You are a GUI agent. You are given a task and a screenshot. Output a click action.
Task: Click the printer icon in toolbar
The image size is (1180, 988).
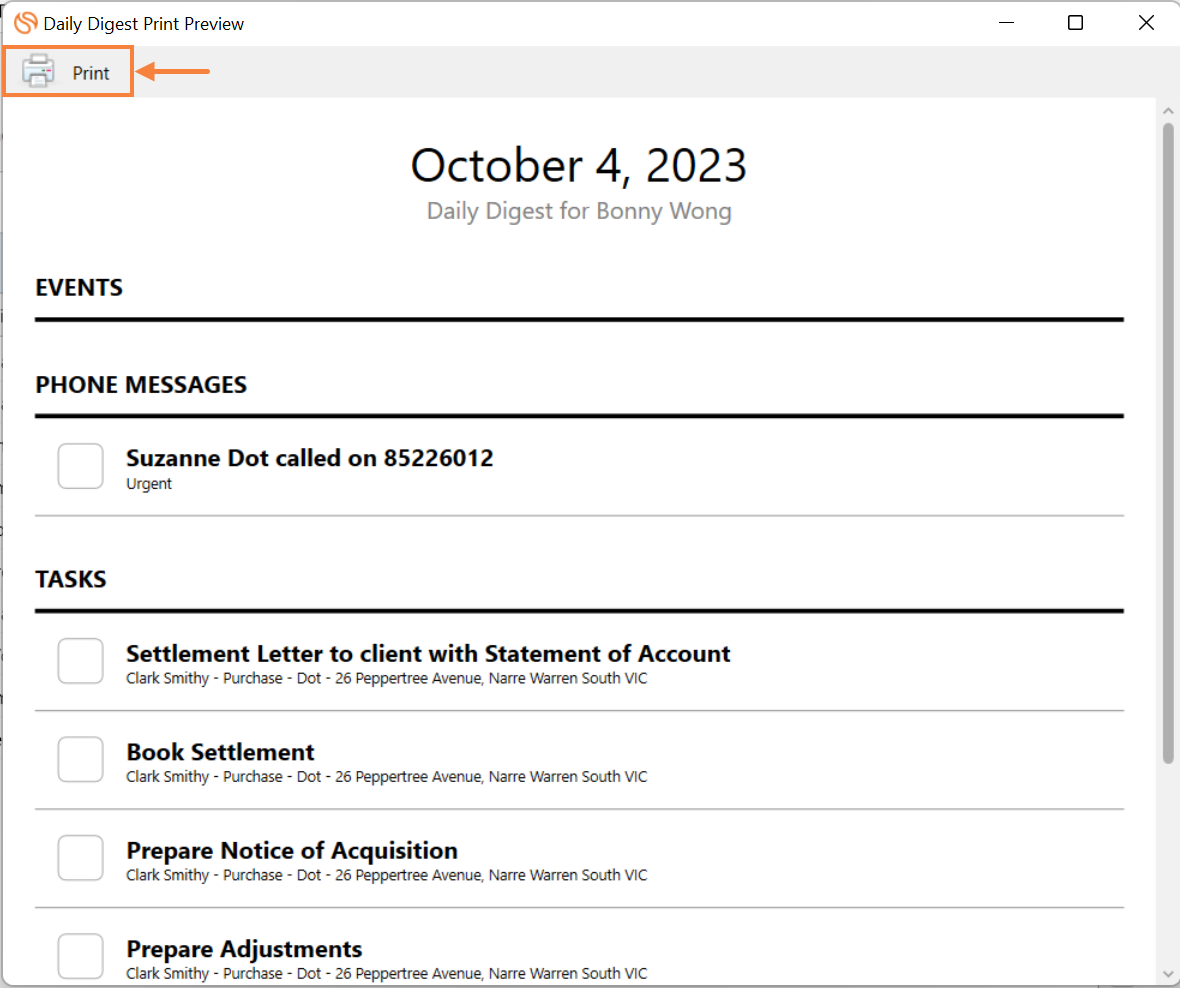point(38,71)
